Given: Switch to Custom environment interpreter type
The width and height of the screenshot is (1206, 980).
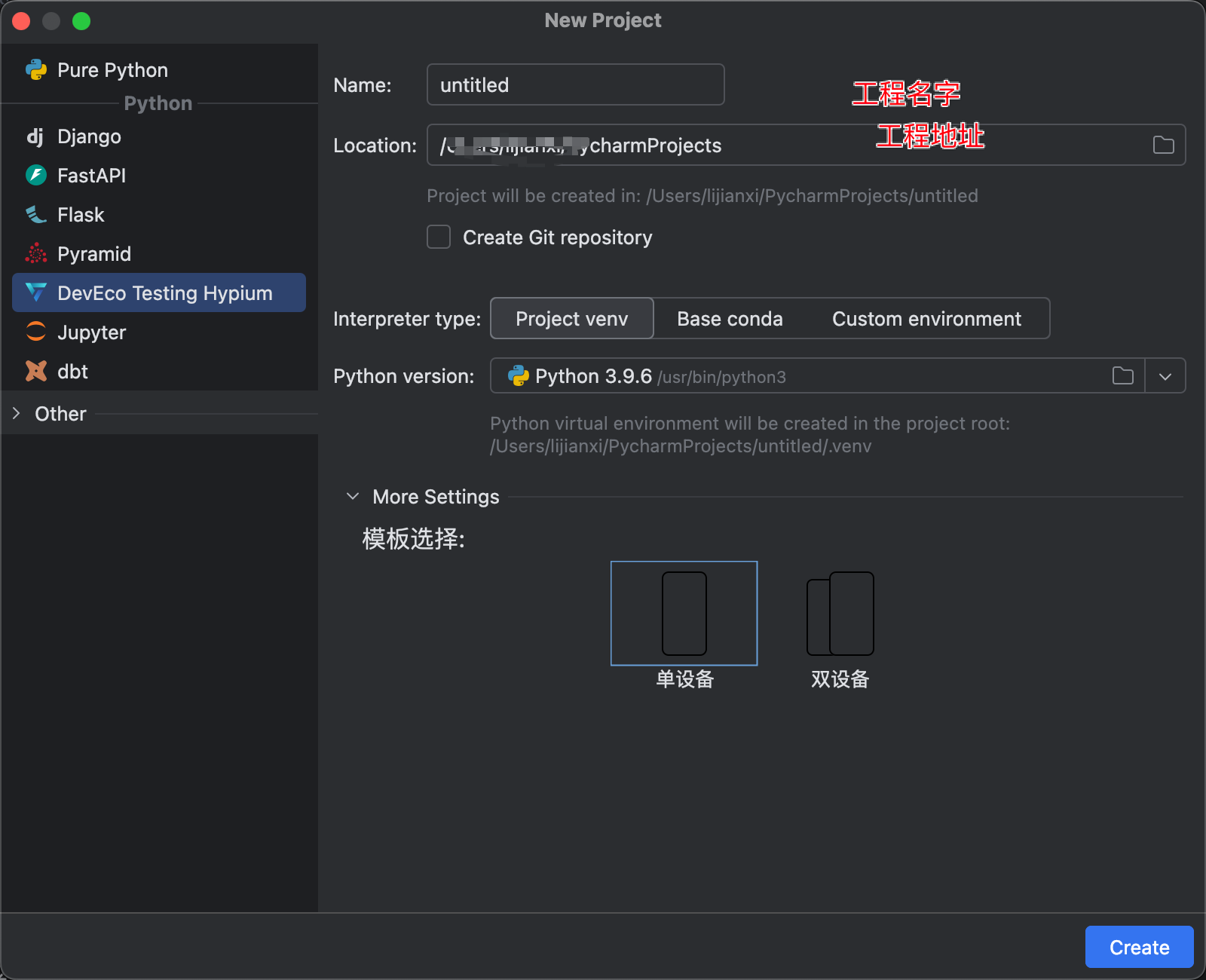Looking at the screenshot, I should coord(926,319).
